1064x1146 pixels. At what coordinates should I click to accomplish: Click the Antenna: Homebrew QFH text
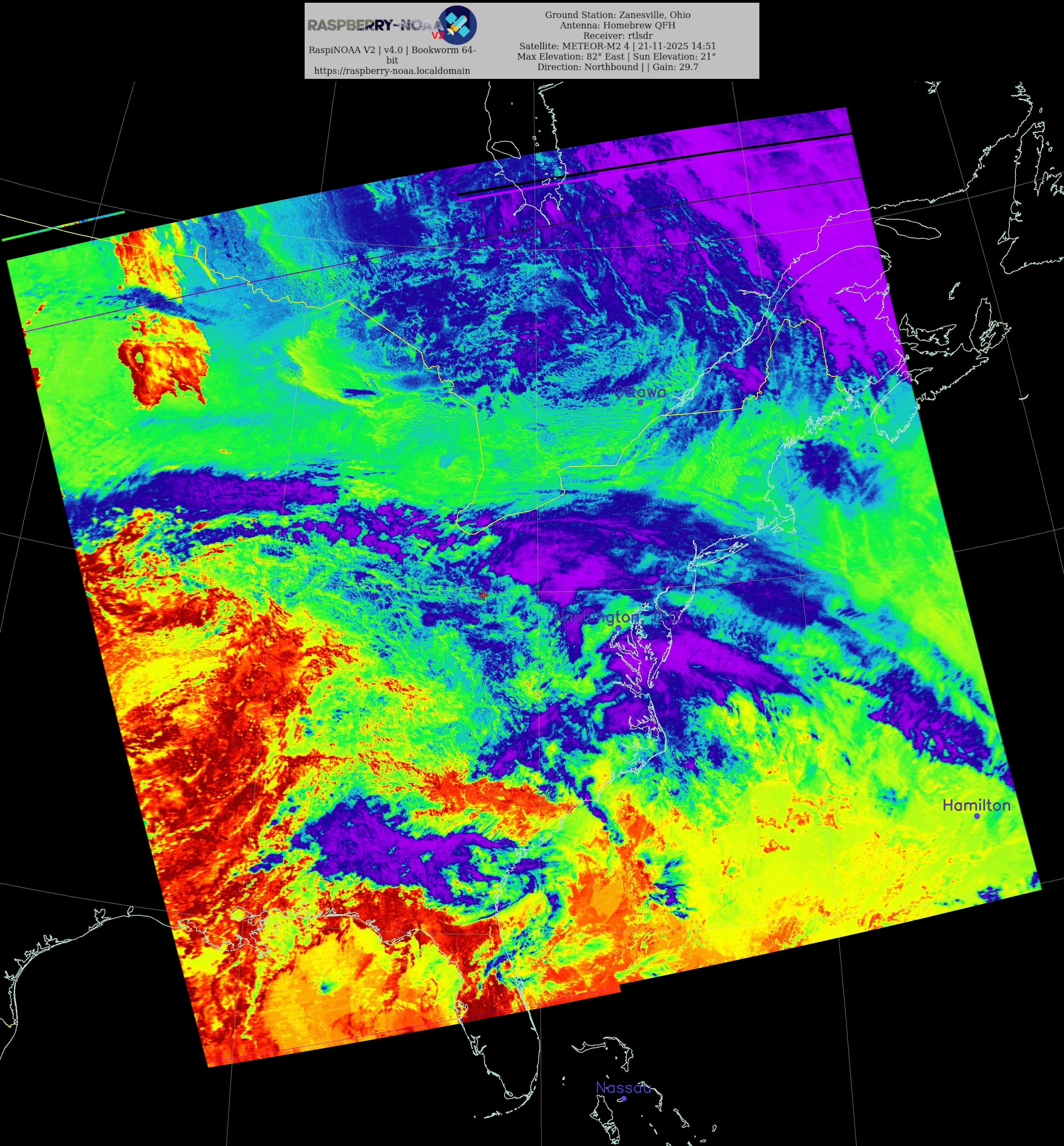[x=617, y=25]
